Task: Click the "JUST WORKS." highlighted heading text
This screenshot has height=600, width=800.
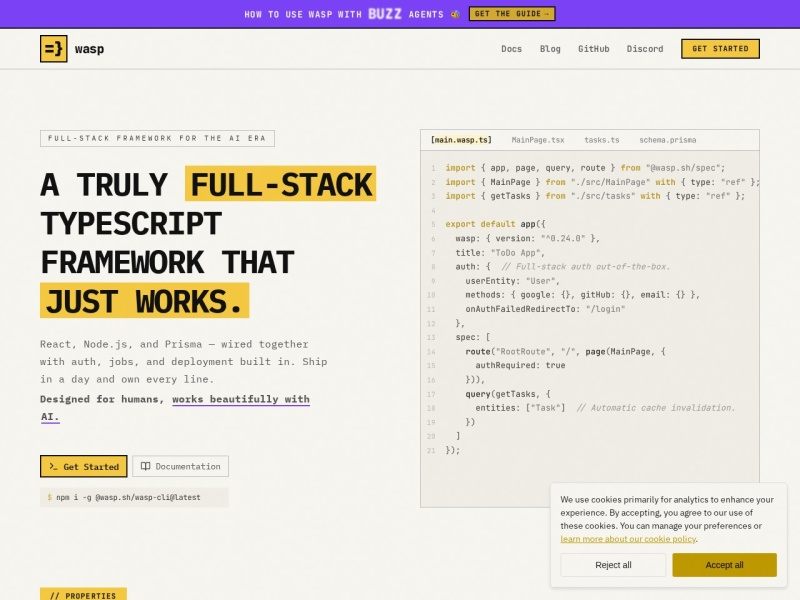Action: pos(144,301)
